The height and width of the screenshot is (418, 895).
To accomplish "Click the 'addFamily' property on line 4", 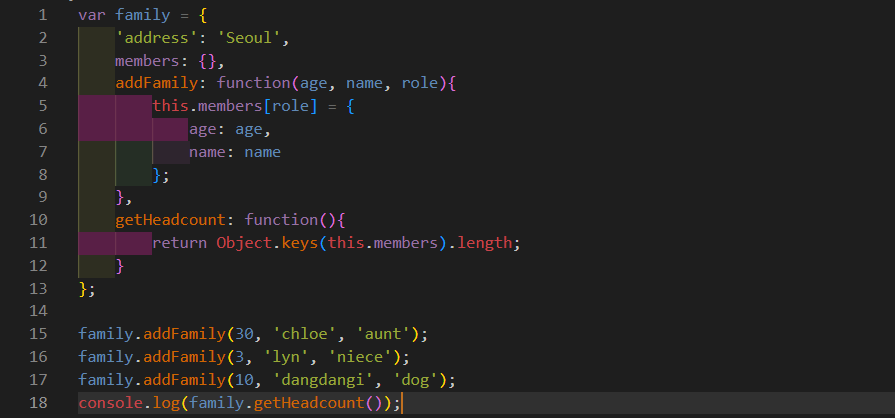I will pyautogui.click(x=156, y=83).
